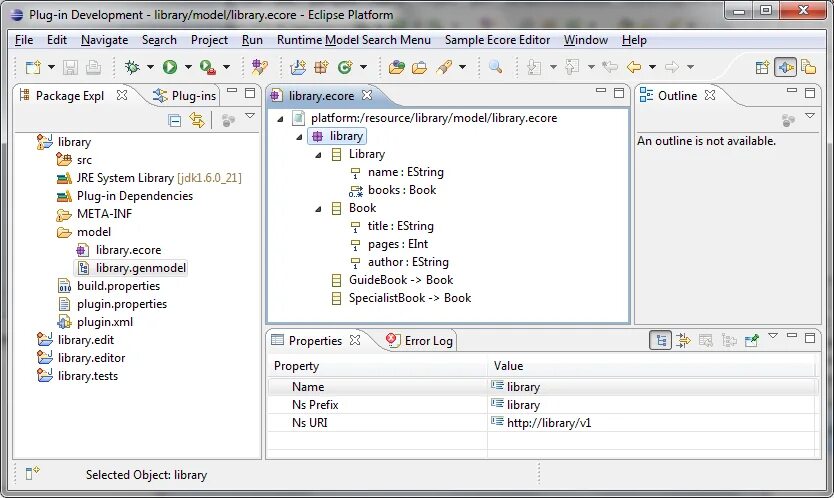The width and height of the screenshot is (834, 498).
Task: Select 'SpecialistBook -> Book' class
Action: 401,298
